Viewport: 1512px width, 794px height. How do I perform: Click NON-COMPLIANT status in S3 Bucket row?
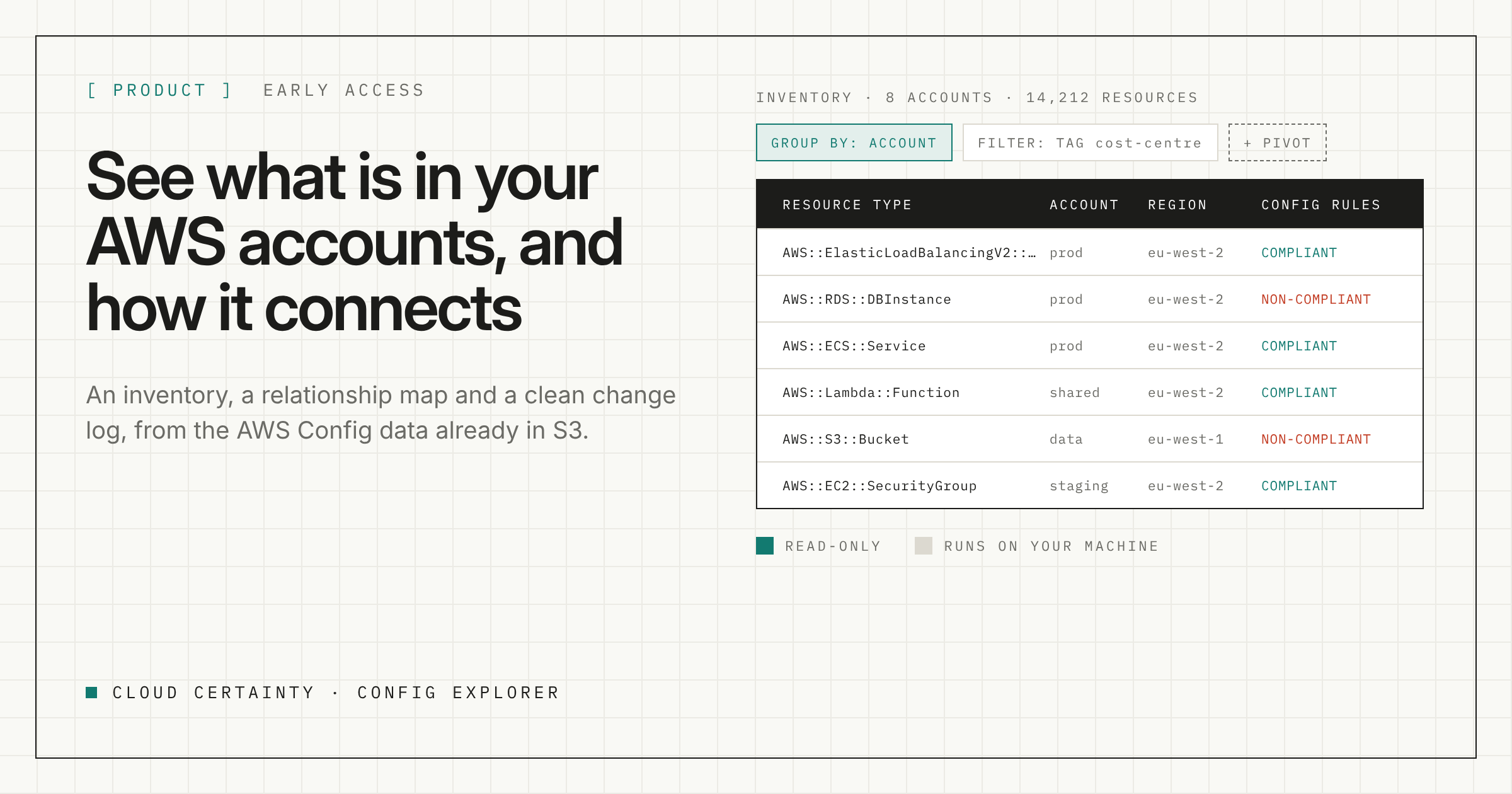[x=1315, y=439]
